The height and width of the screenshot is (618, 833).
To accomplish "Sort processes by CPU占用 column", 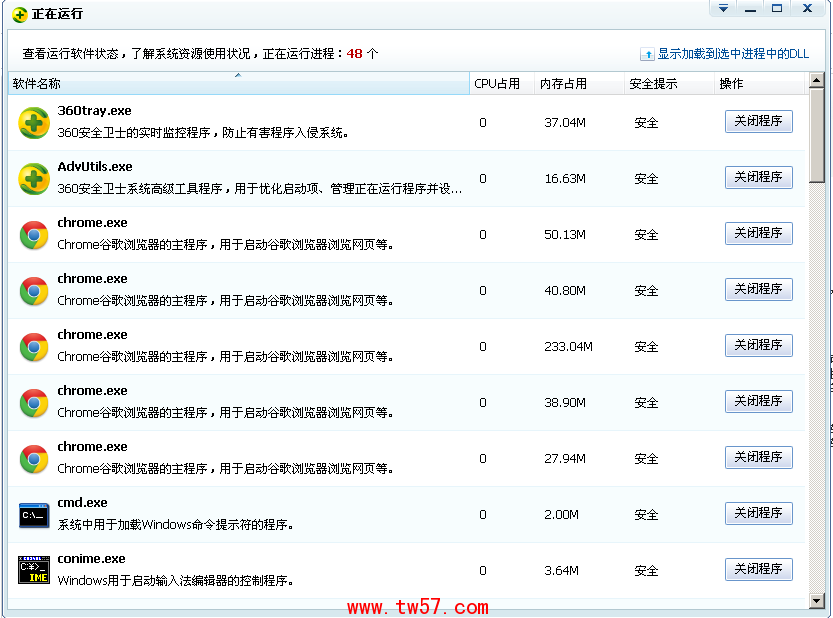I will 497,84.
